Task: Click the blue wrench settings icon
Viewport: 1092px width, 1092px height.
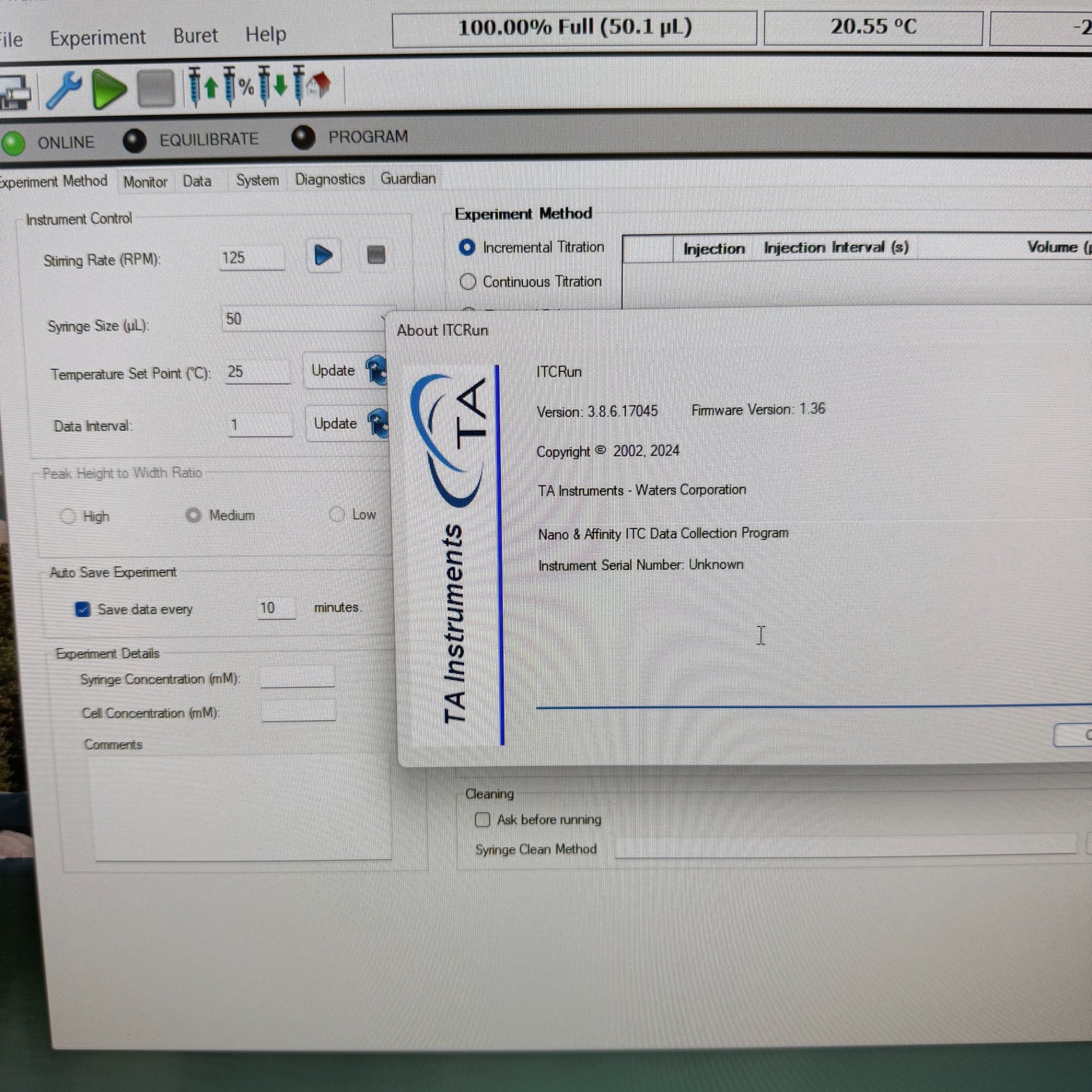Action: pos(63,89)
